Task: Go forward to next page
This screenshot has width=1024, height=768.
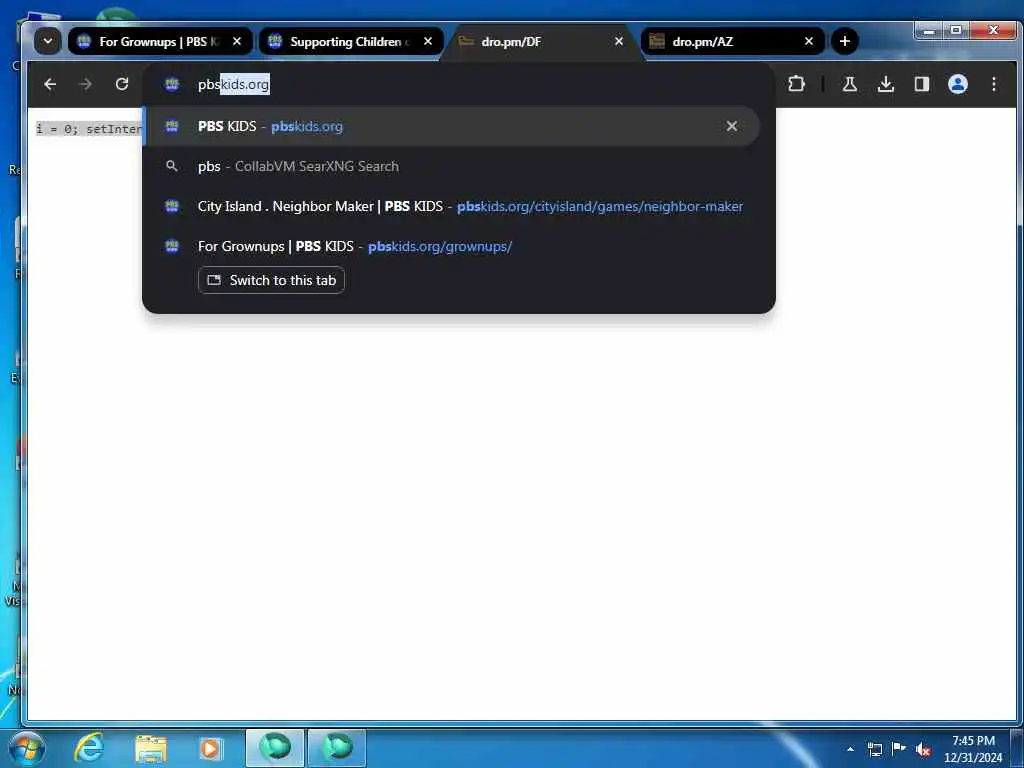Action: point(86,84)
